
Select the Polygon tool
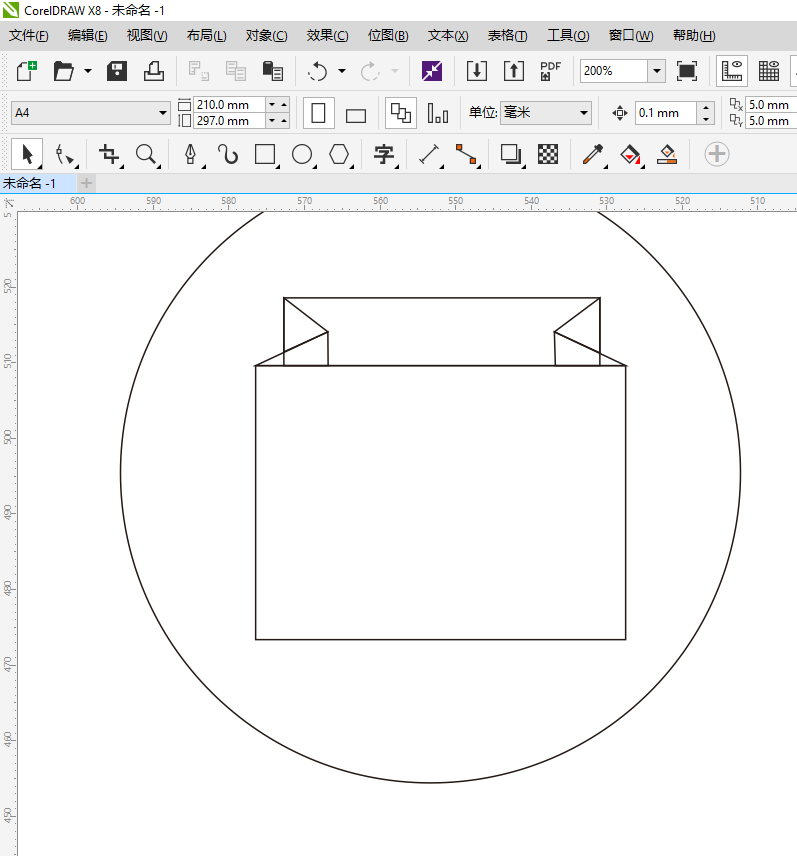(x=340, y=154)
